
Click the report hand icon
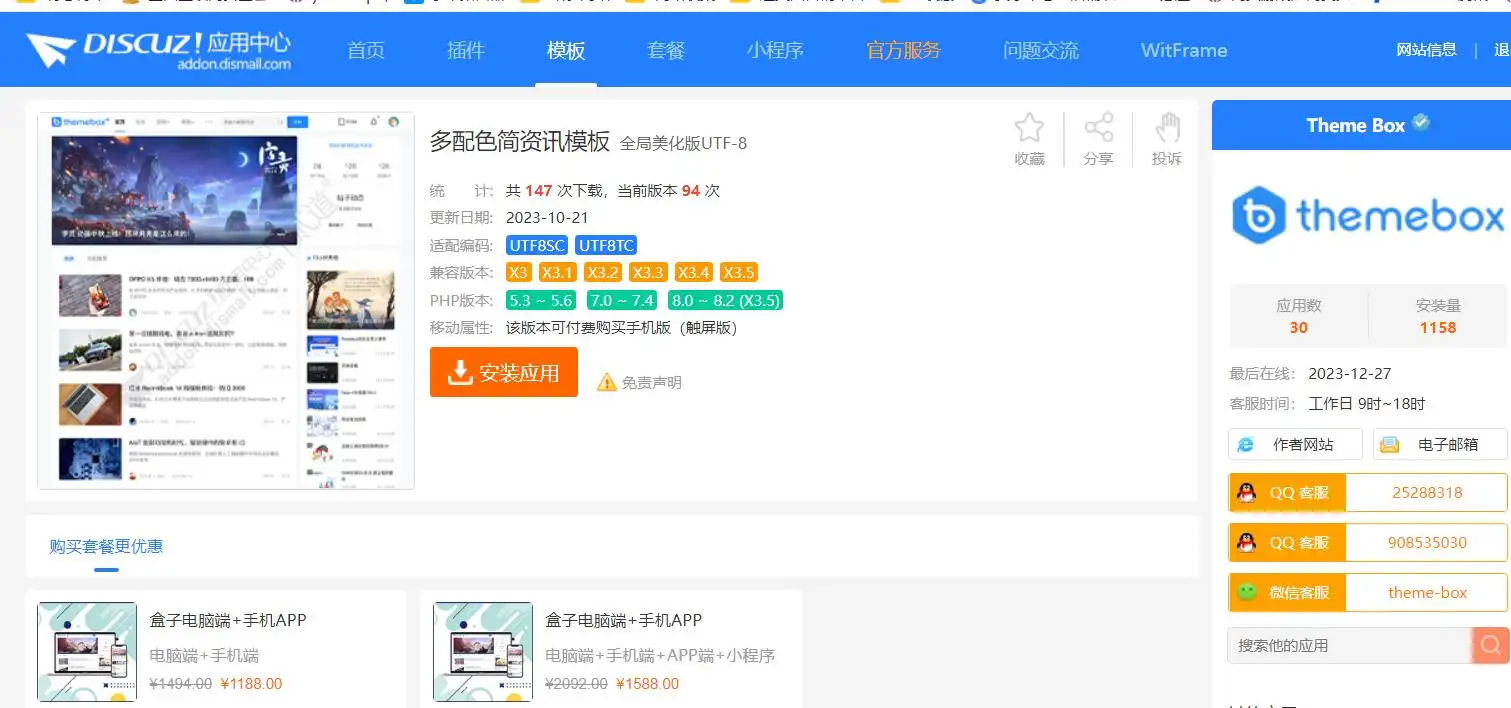click(1167, 129)
